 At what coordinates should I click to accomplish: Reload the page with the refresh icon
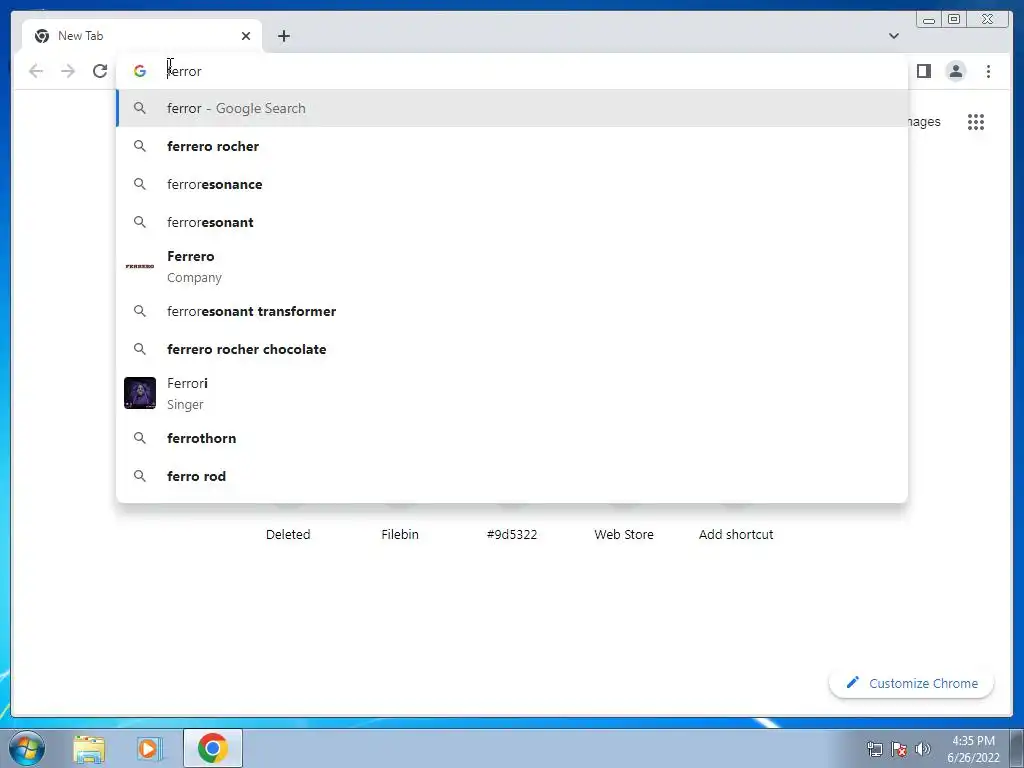tap(100, 71)
